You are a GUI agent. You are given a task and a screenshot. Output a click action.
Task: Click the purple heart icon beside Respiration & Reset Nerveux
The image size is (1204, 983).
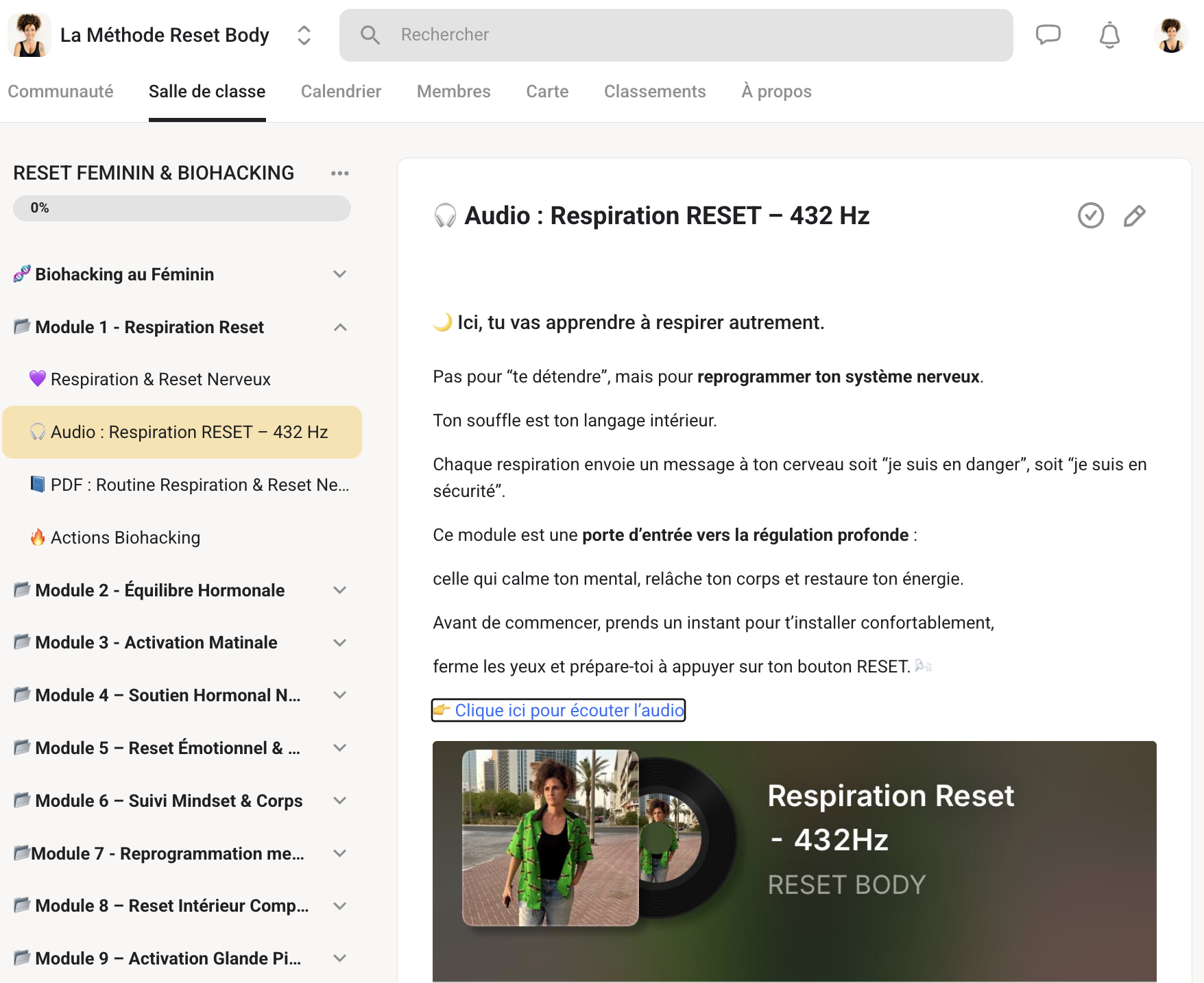point(38,378)
